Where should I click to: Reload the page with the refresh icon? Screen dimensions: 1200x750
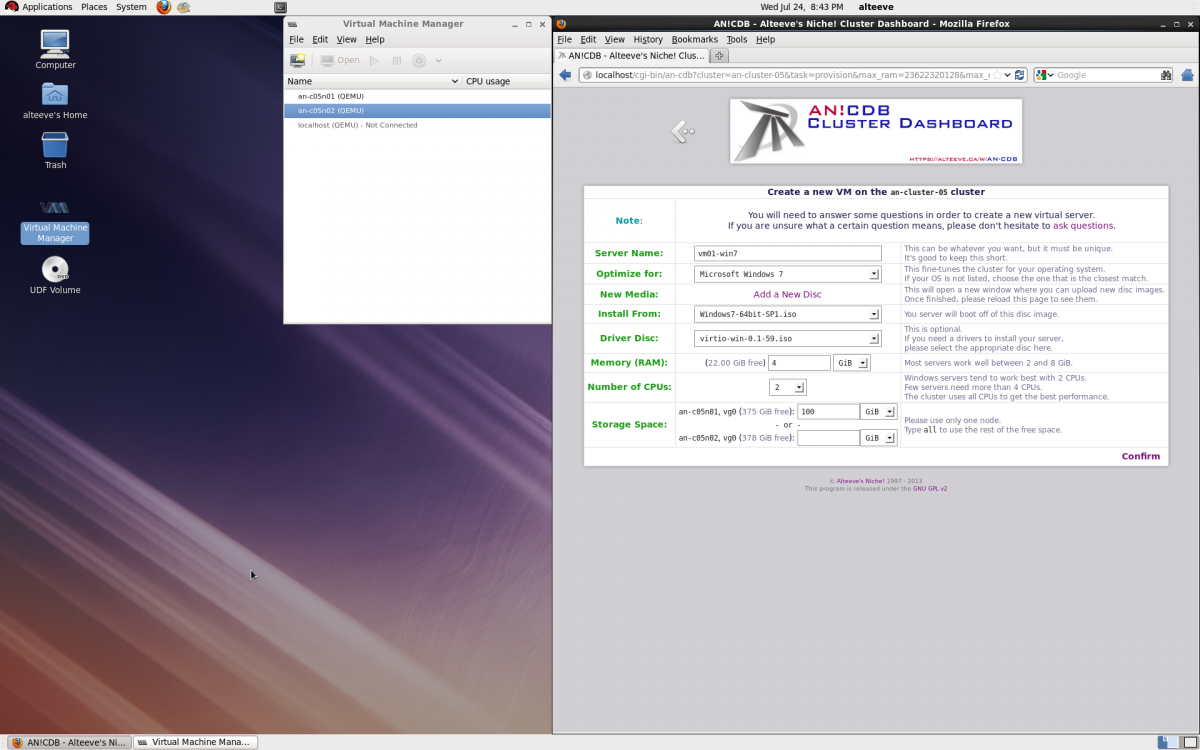coord(1020,75)
